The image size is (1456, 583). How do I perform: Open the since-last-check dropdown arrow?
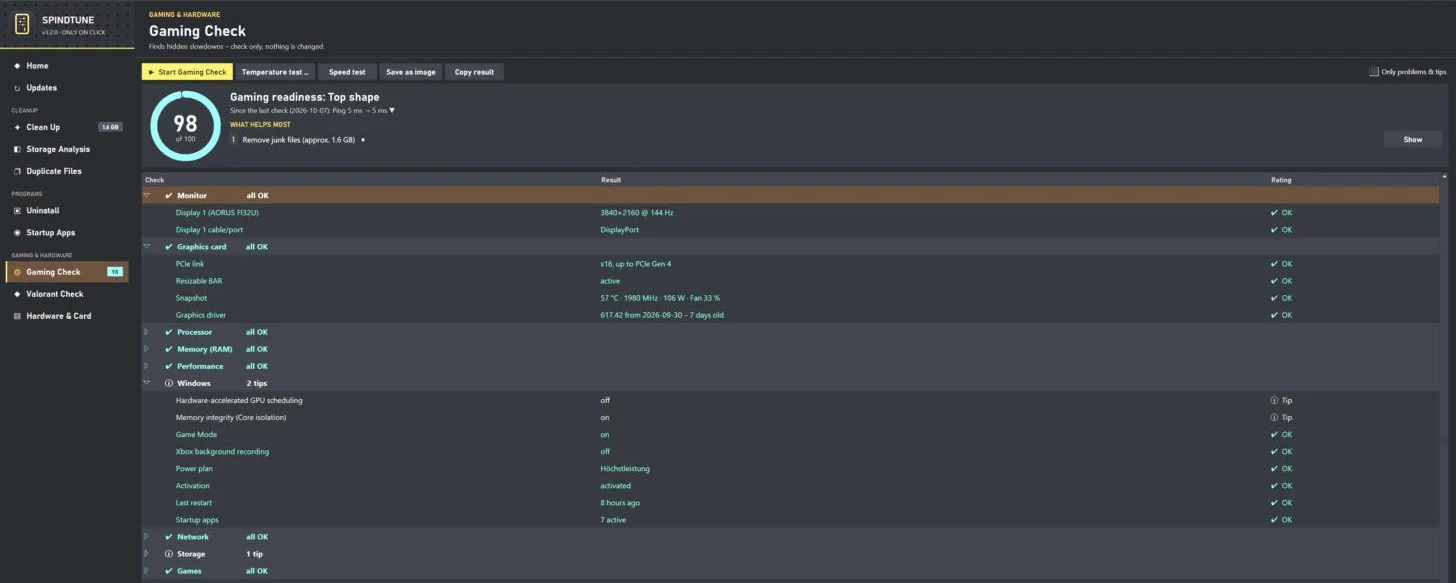click(392, 110)
